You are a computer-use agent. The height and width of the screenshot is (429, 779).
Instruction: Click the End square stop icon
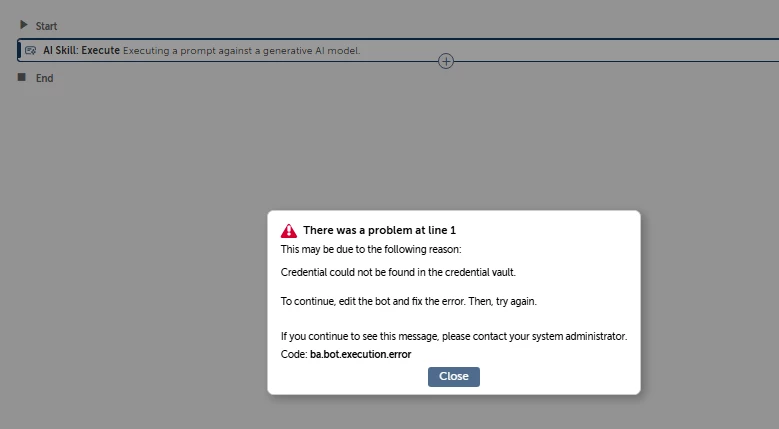click(x=21, y=77)
